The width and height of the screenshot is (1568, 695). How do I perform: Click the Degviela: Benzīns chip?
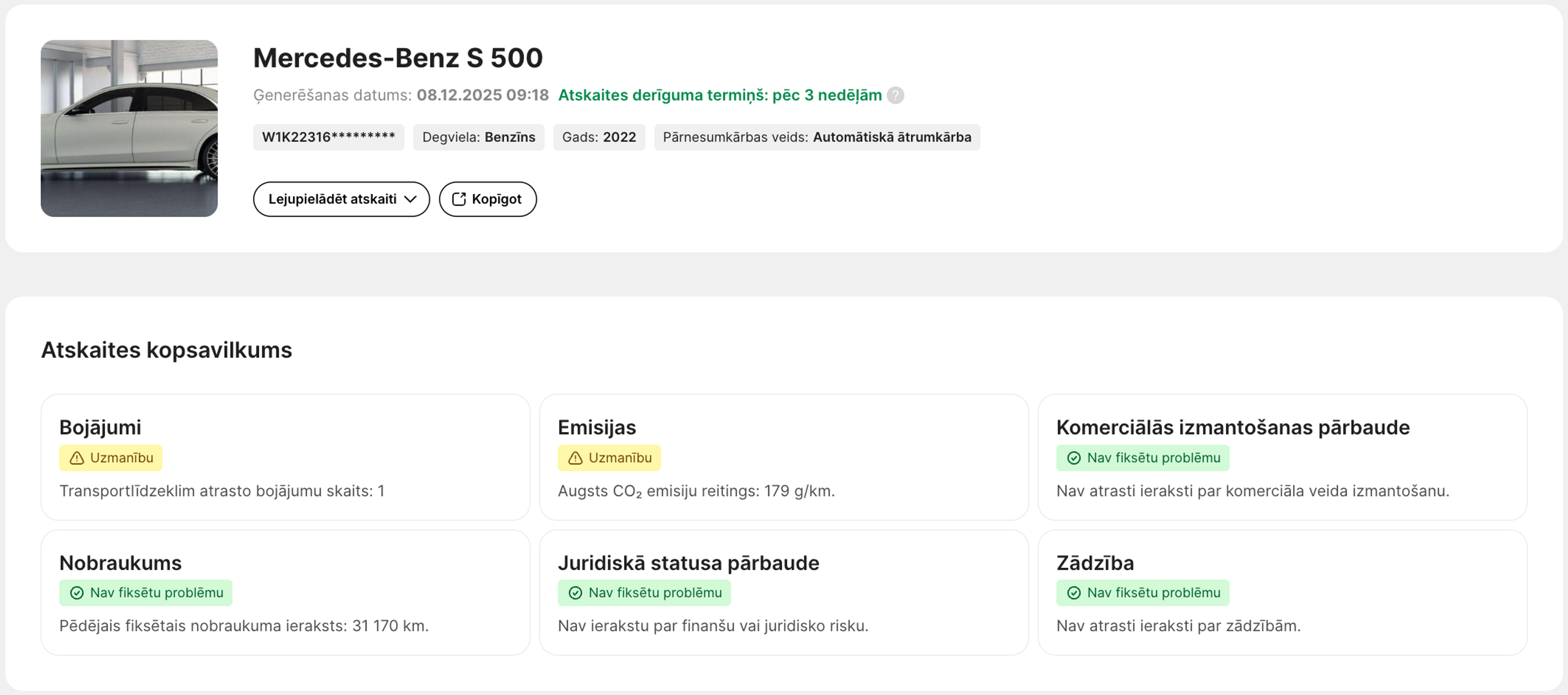click(x=479, y=137)
